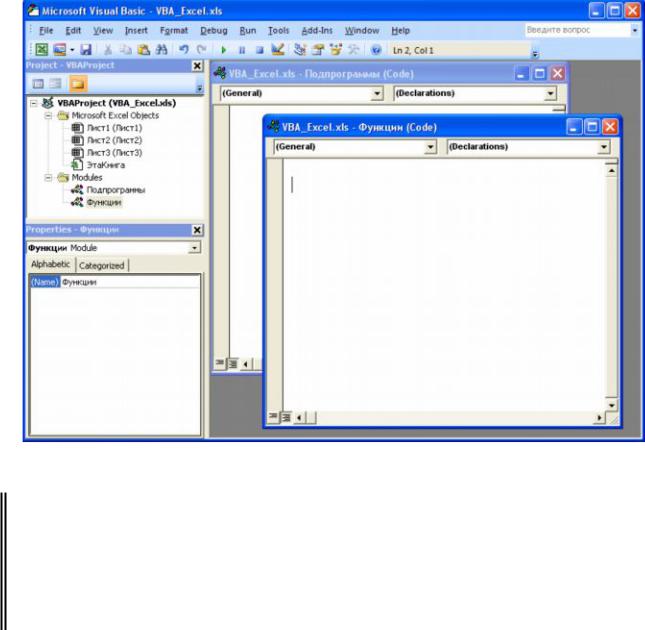Click Procedure View button in Функции window
The image size is (645, 630).
point(273,417)
